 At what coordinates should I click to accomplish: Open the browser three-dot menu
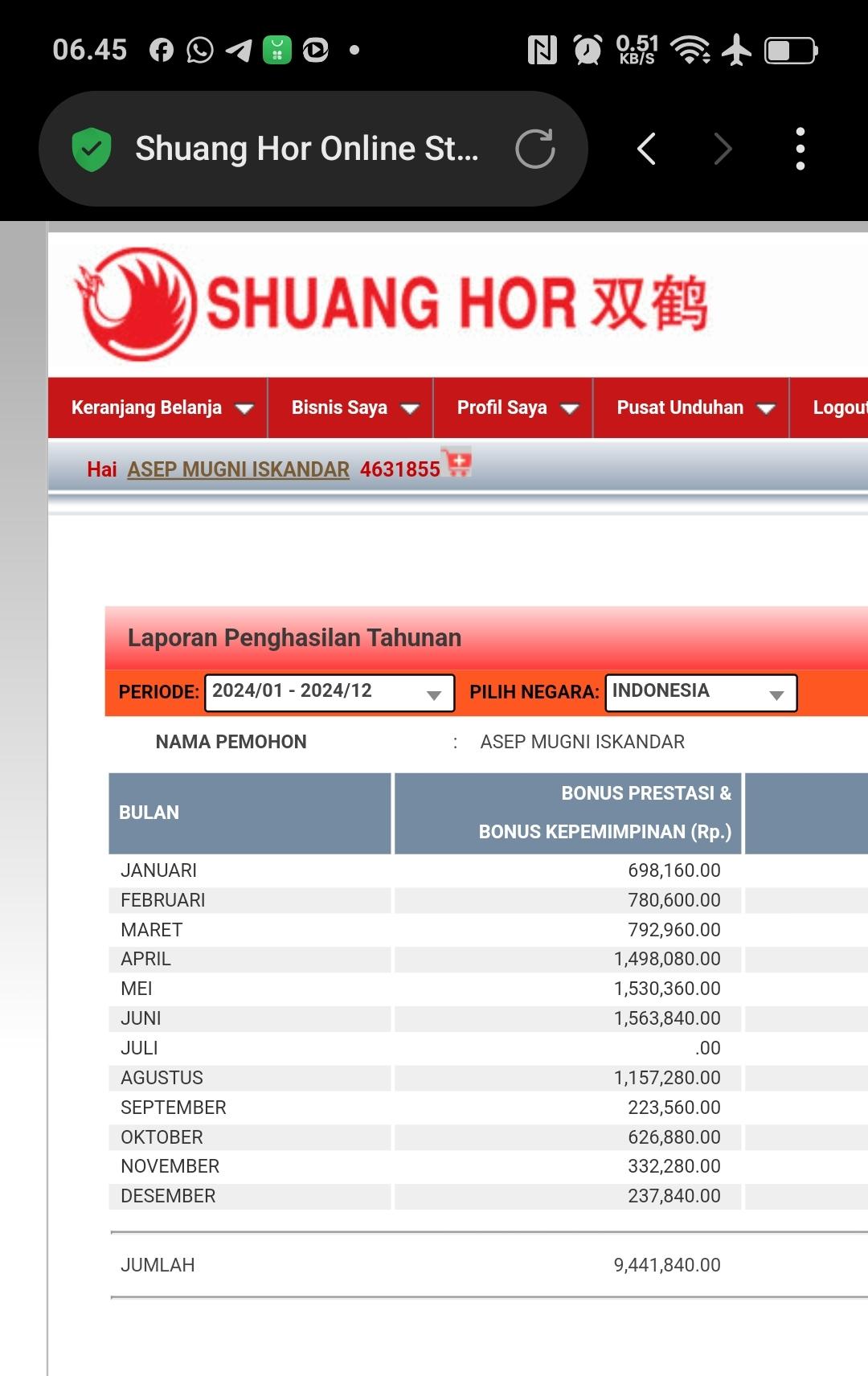(x=800, y=149)
